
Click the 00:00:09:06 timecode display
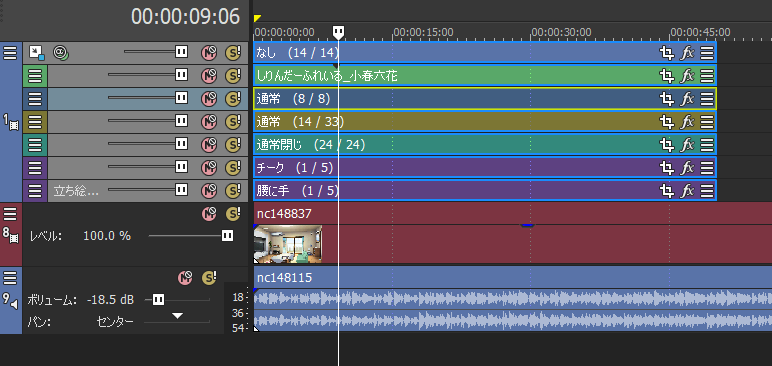pos(186,17)
